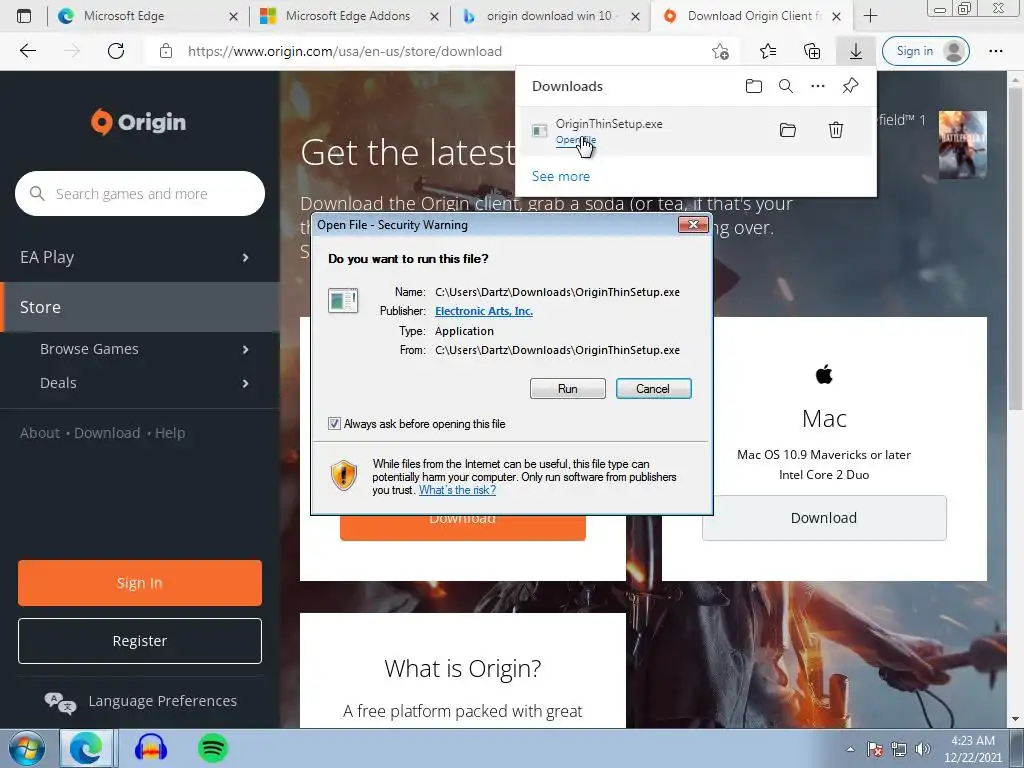Open Windows Start menu orb

pos(27,749)
